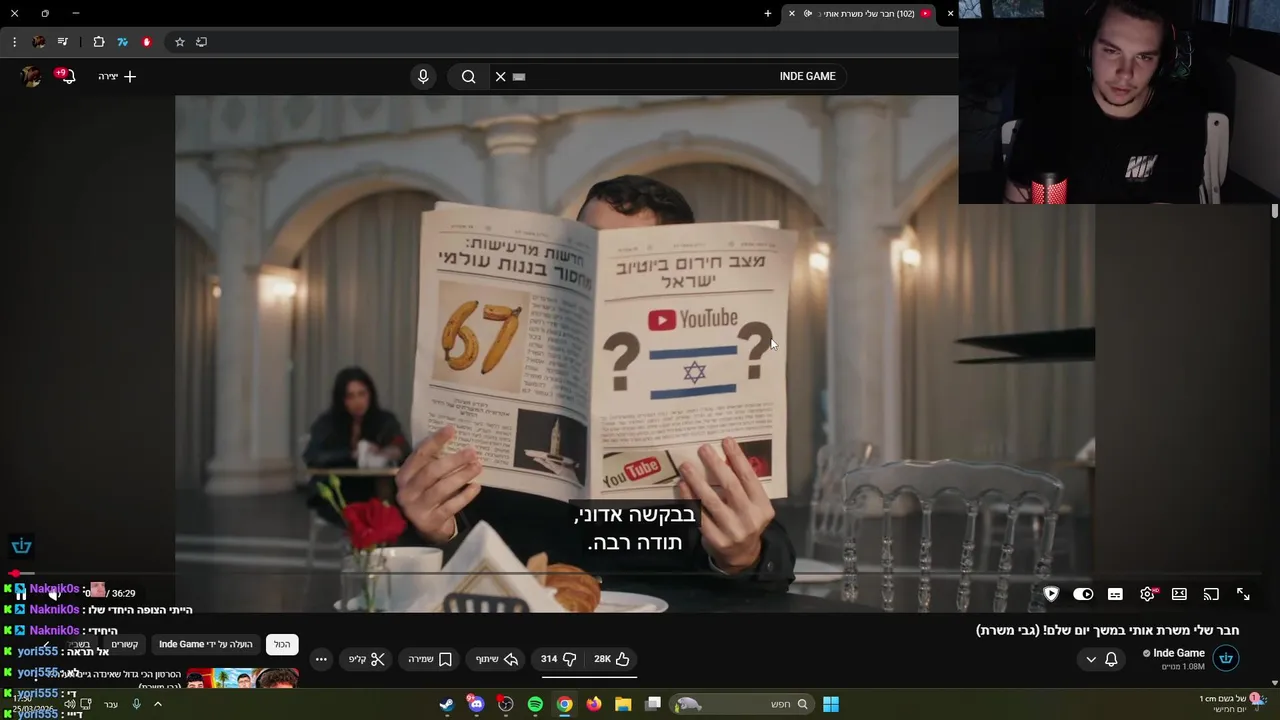The image size is (1280, 720).
Task: Clear the YouTube search text
Action: pos(501,76)
